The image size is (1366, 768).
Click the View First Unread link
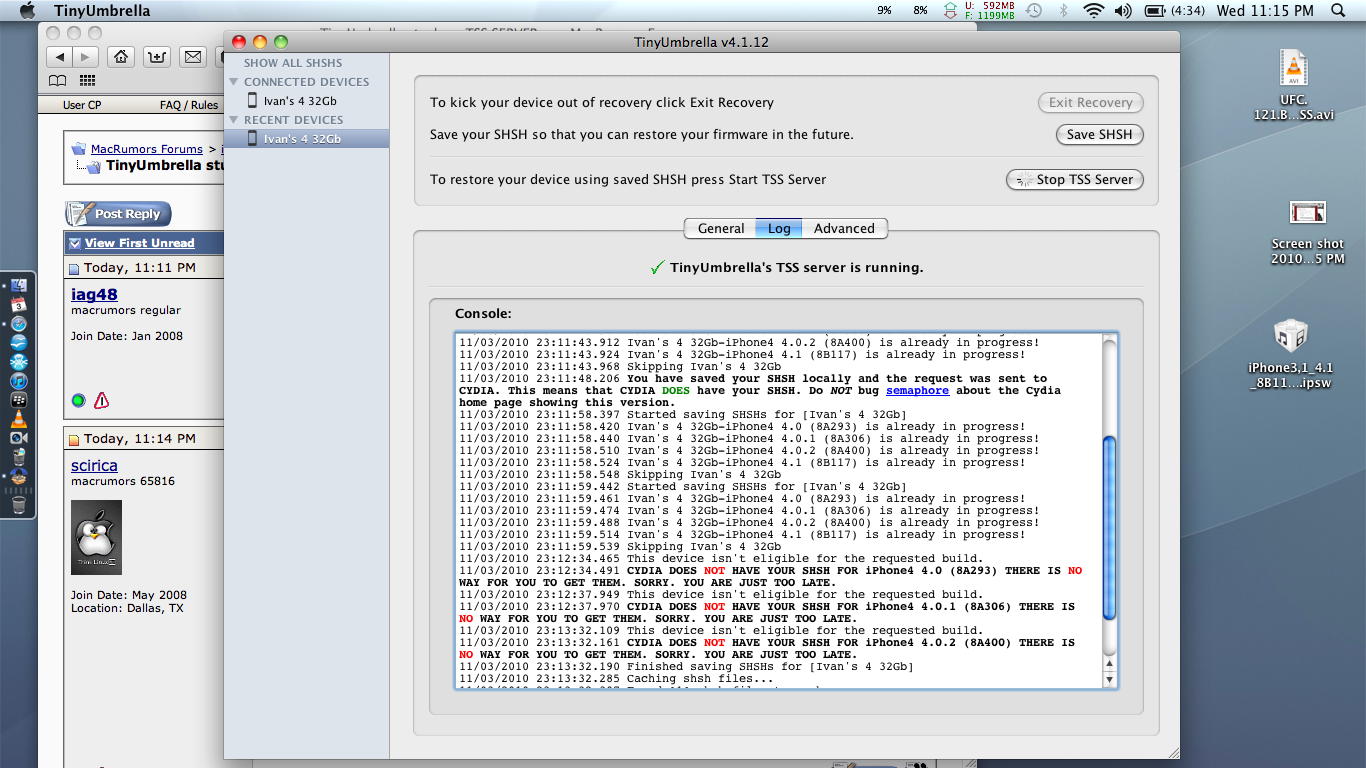click(x=139, y=243)
